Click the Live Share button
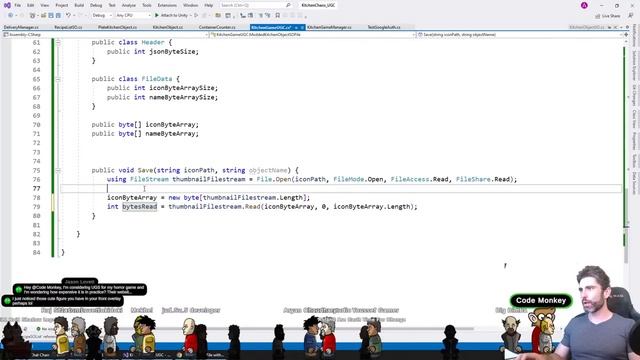 pos(608,16)
